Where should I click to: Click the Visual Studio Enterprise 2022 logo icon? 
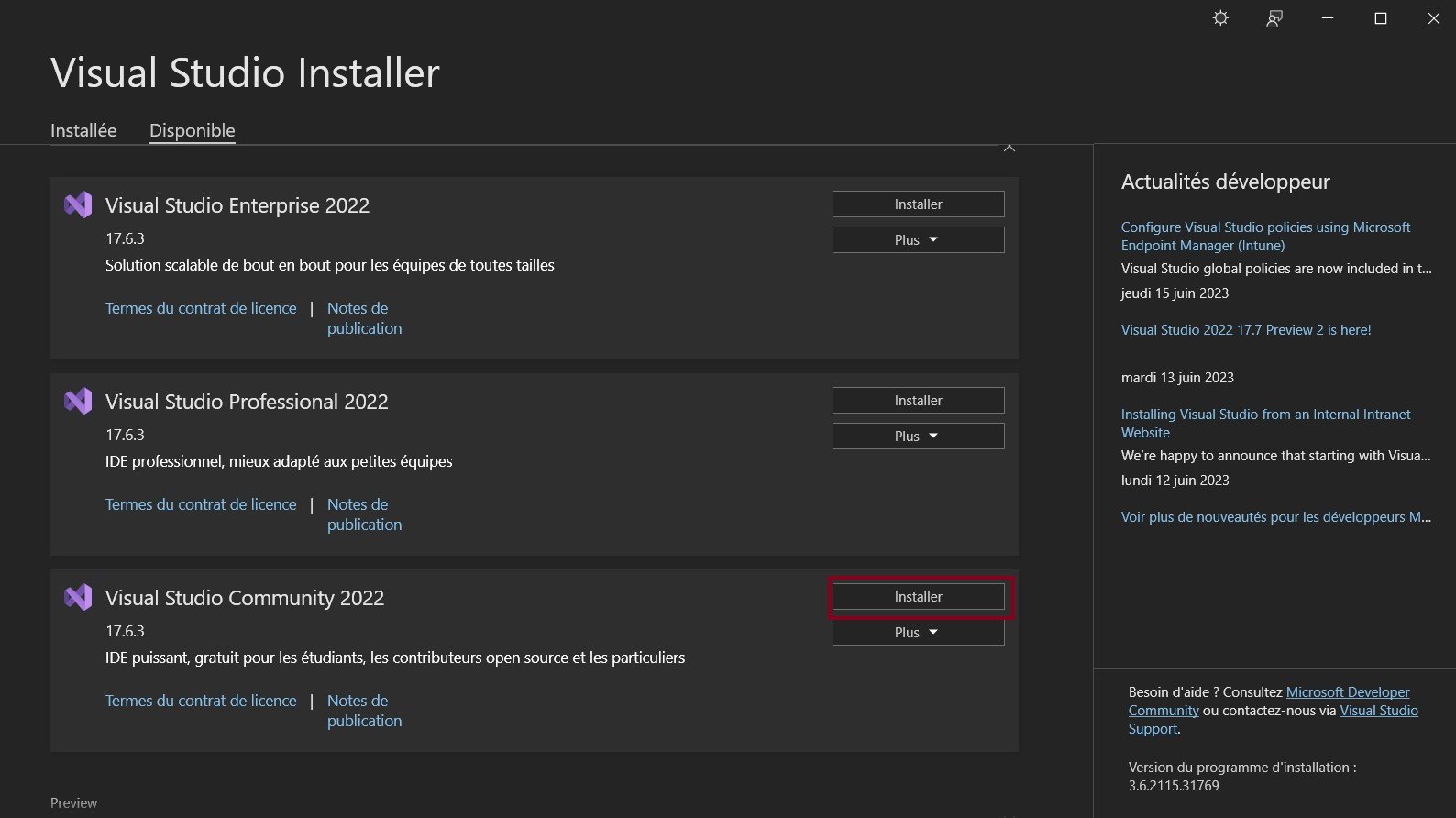(78, 204)
